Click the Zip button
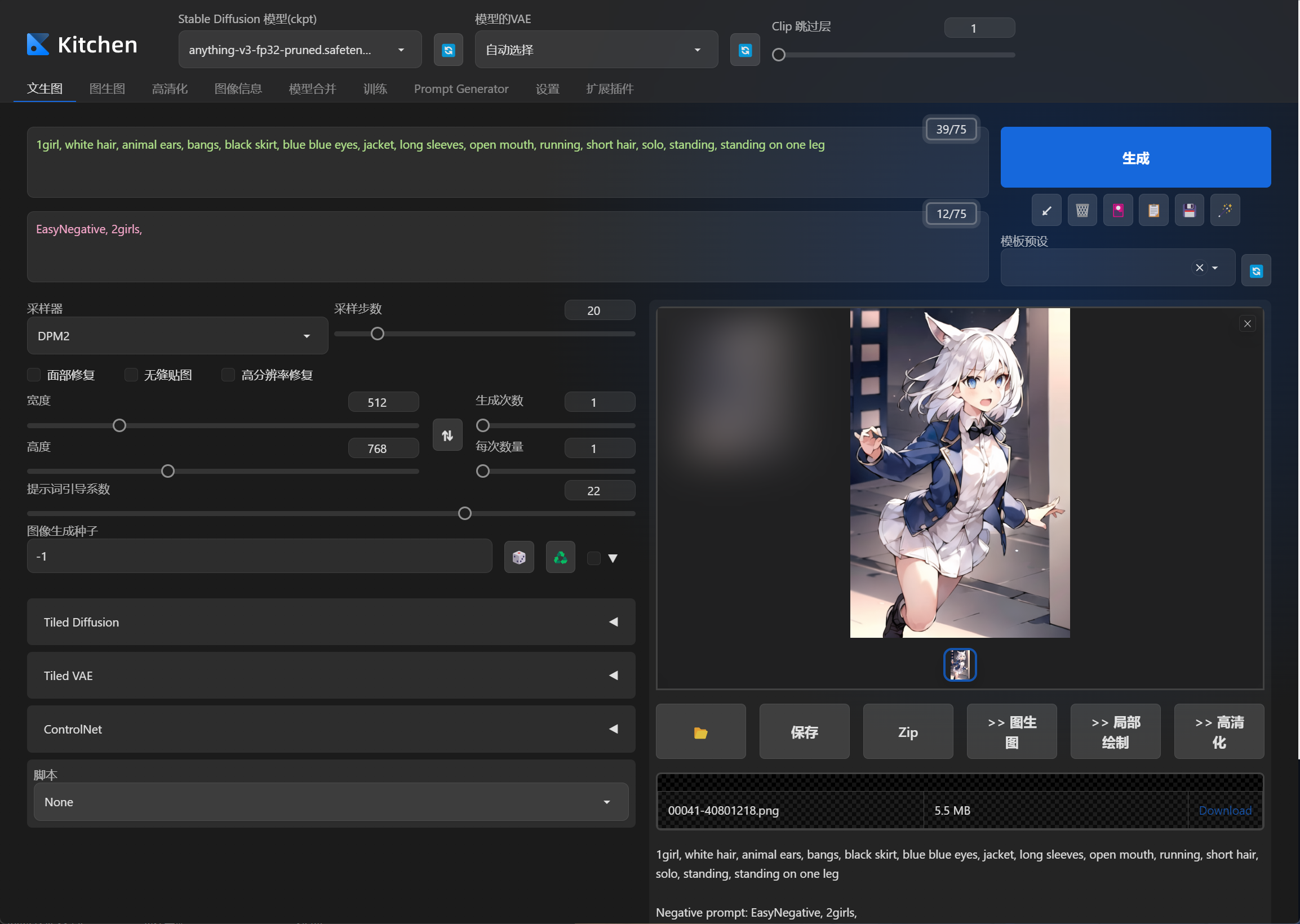 [908, 732]
